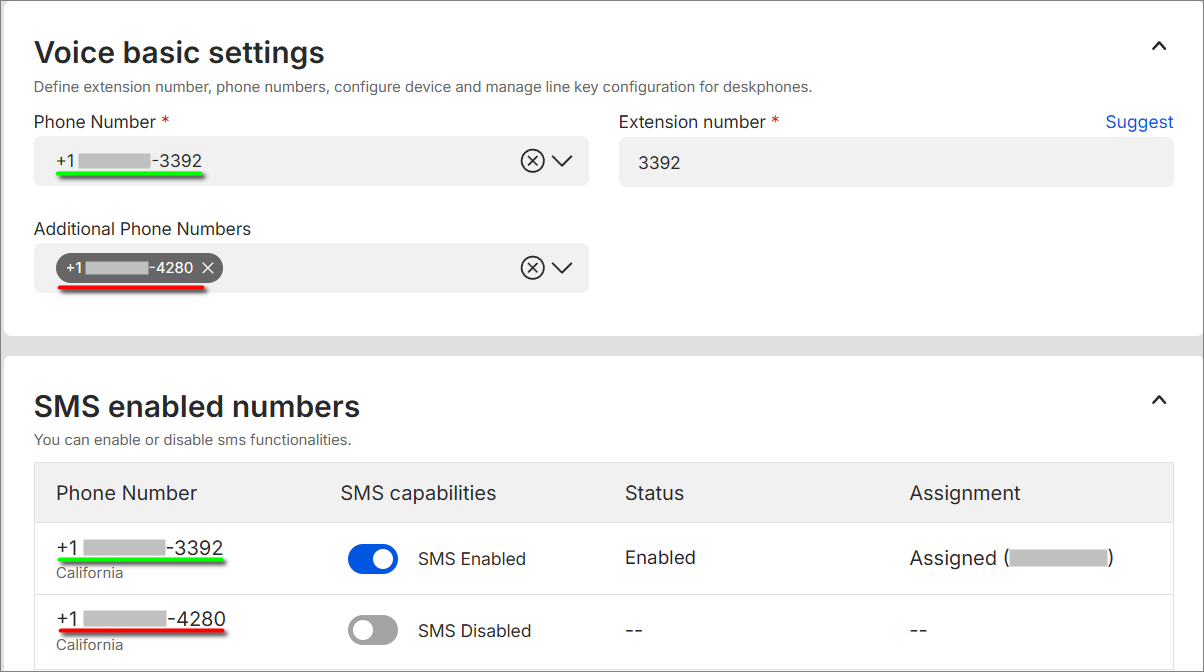Select the Assignment column header
Viewport: 1204px width, 672px height.
click(964, 493)
